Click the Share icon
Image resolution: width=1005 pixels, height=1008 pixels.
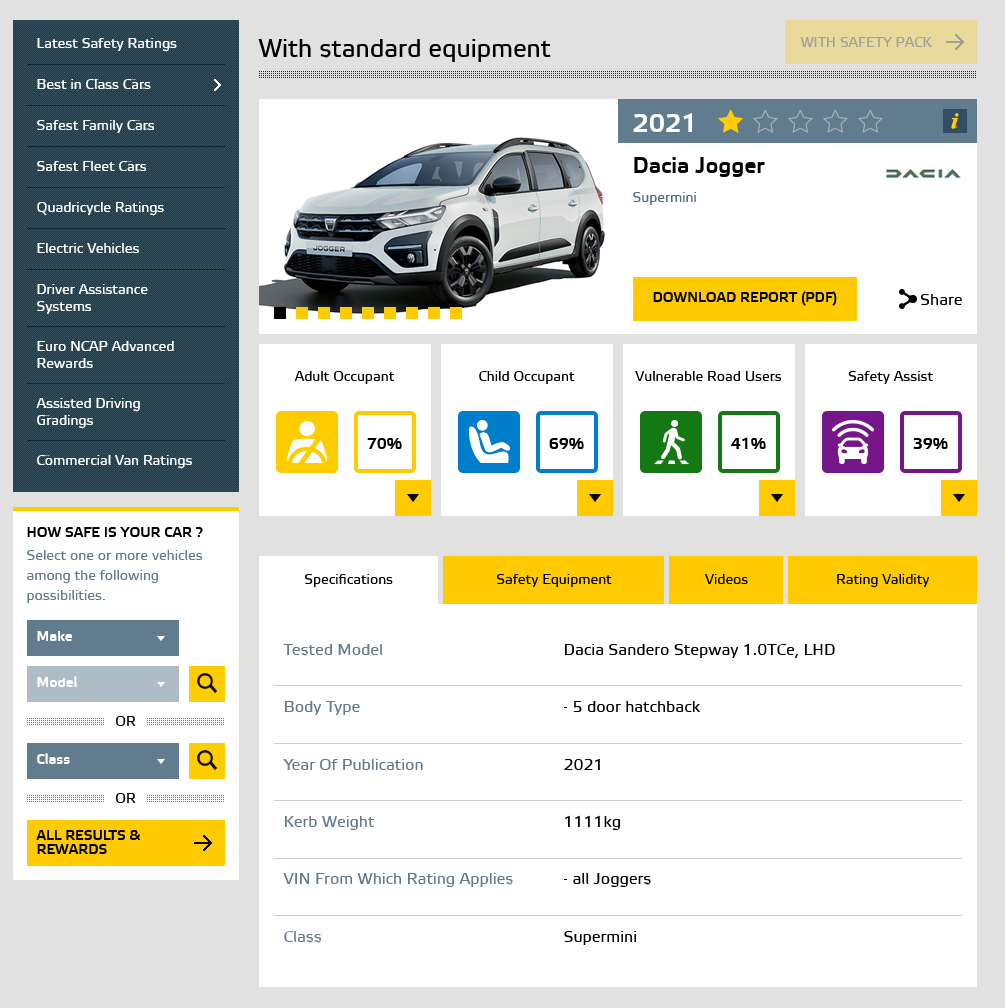pos(907,299)
